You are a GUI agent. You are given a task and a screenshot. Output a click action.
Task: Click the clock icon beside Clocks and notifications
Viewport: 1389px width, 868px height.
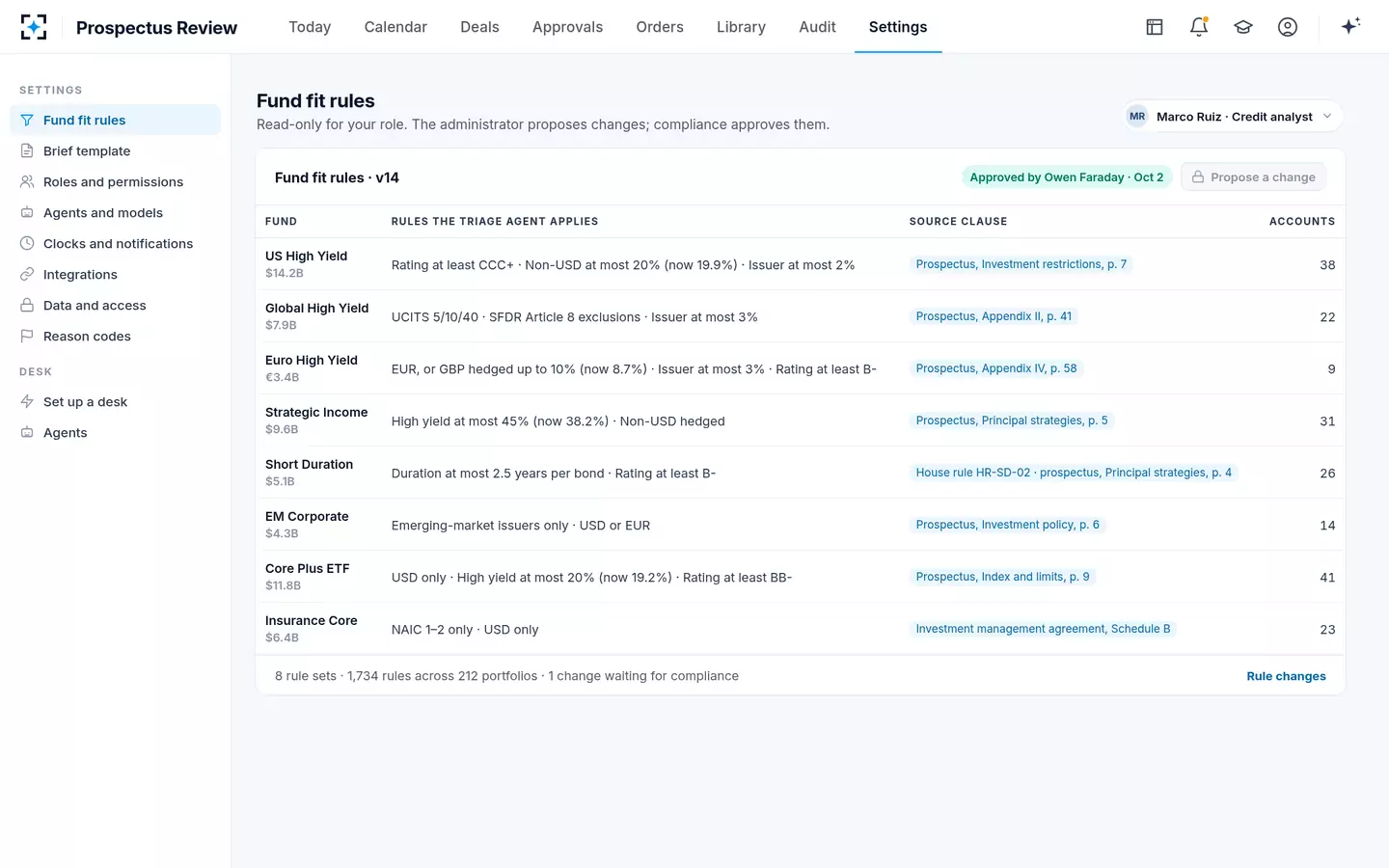pyautogui.click(x=27, y=243)
